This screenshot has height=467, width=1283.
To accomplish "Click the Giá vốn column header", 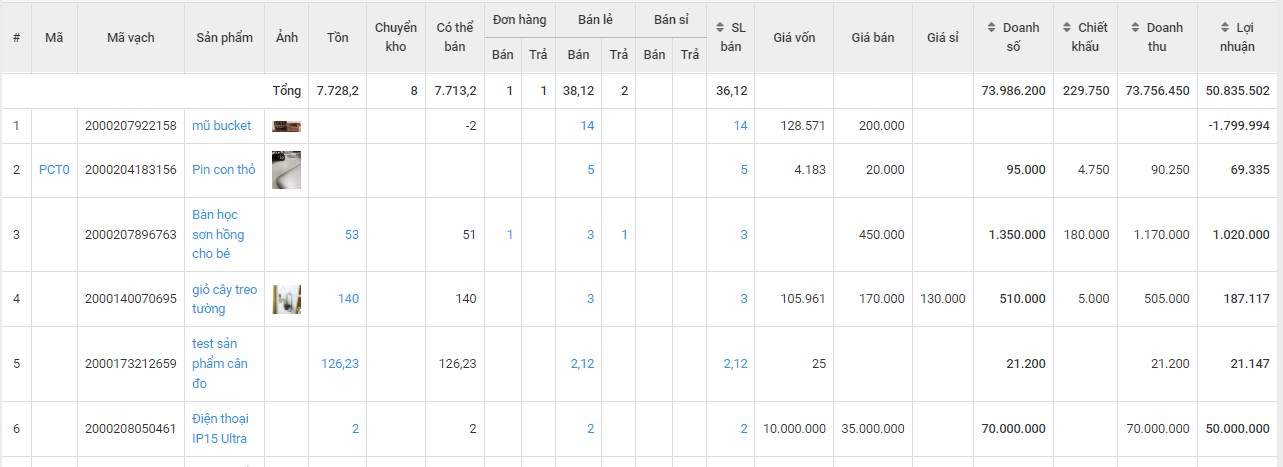I will [794, 38].
